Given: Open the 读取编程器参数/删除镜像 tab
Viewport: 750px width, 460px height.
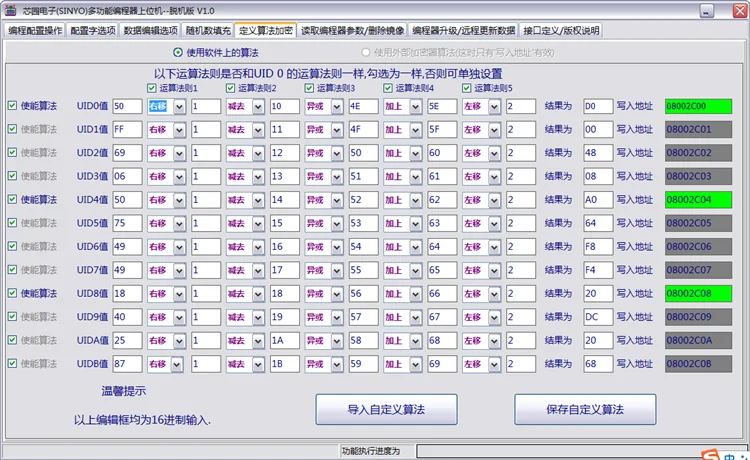Looking at the screenshot, I should (x=353, y=31).
